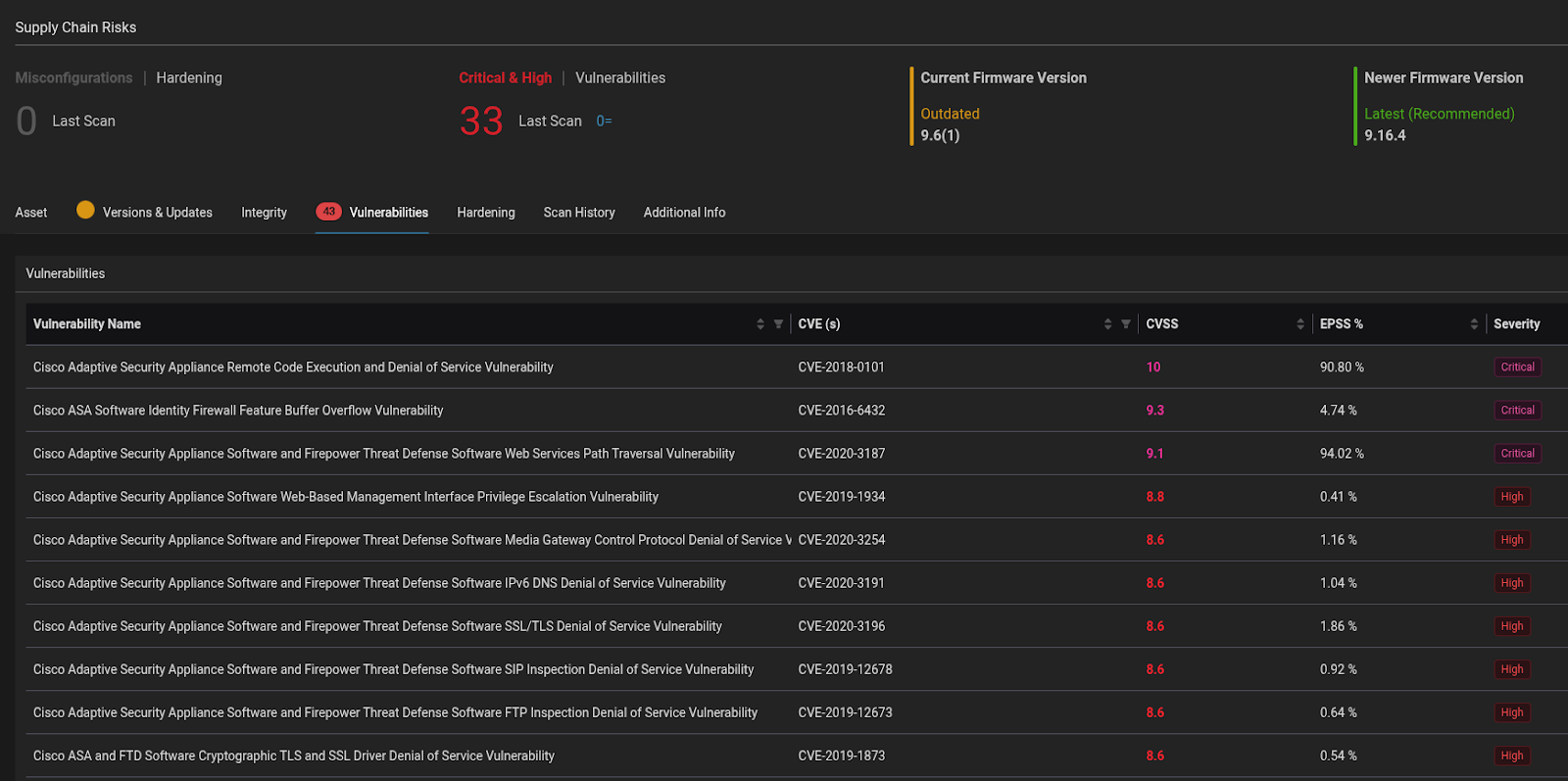Click the Supply Chain Risks heading

(75, 27)
